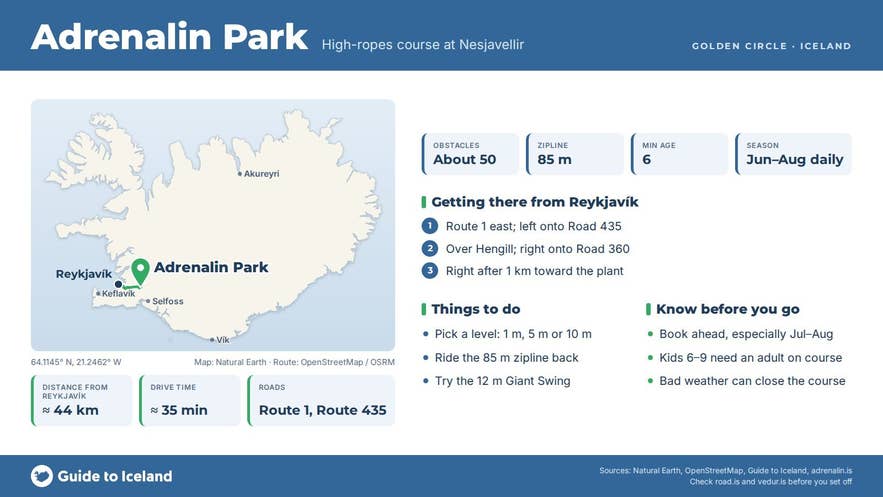This screenshot has height=497, width=883.
Task: Select the Zipline 85 m card
Action: point(575,154)
